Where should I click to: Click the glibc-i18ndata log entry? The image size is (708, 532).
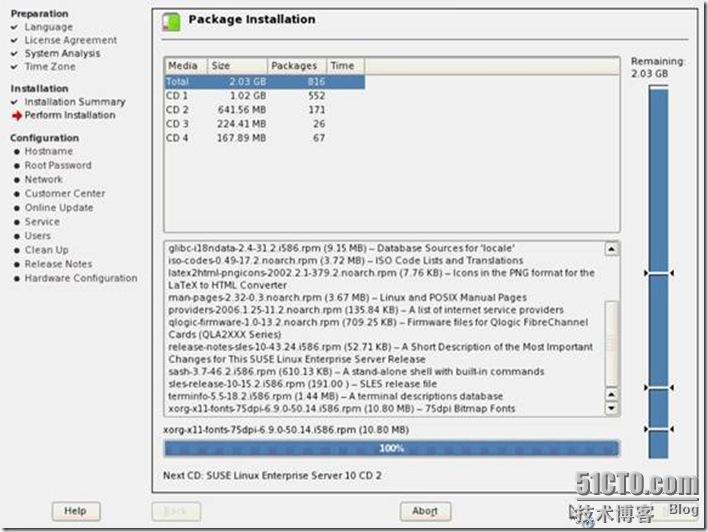341,248
